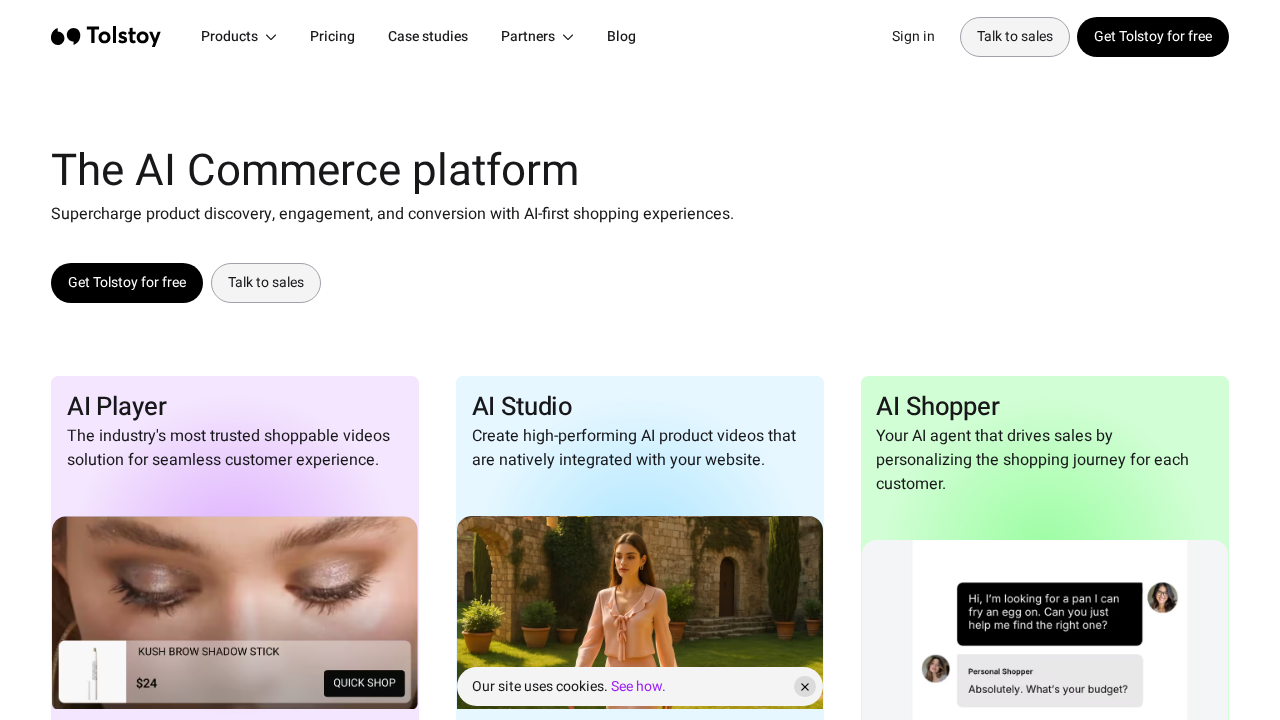Open the AI Player card heading
The image size is (1280, 720).
[x=117, y=407]
